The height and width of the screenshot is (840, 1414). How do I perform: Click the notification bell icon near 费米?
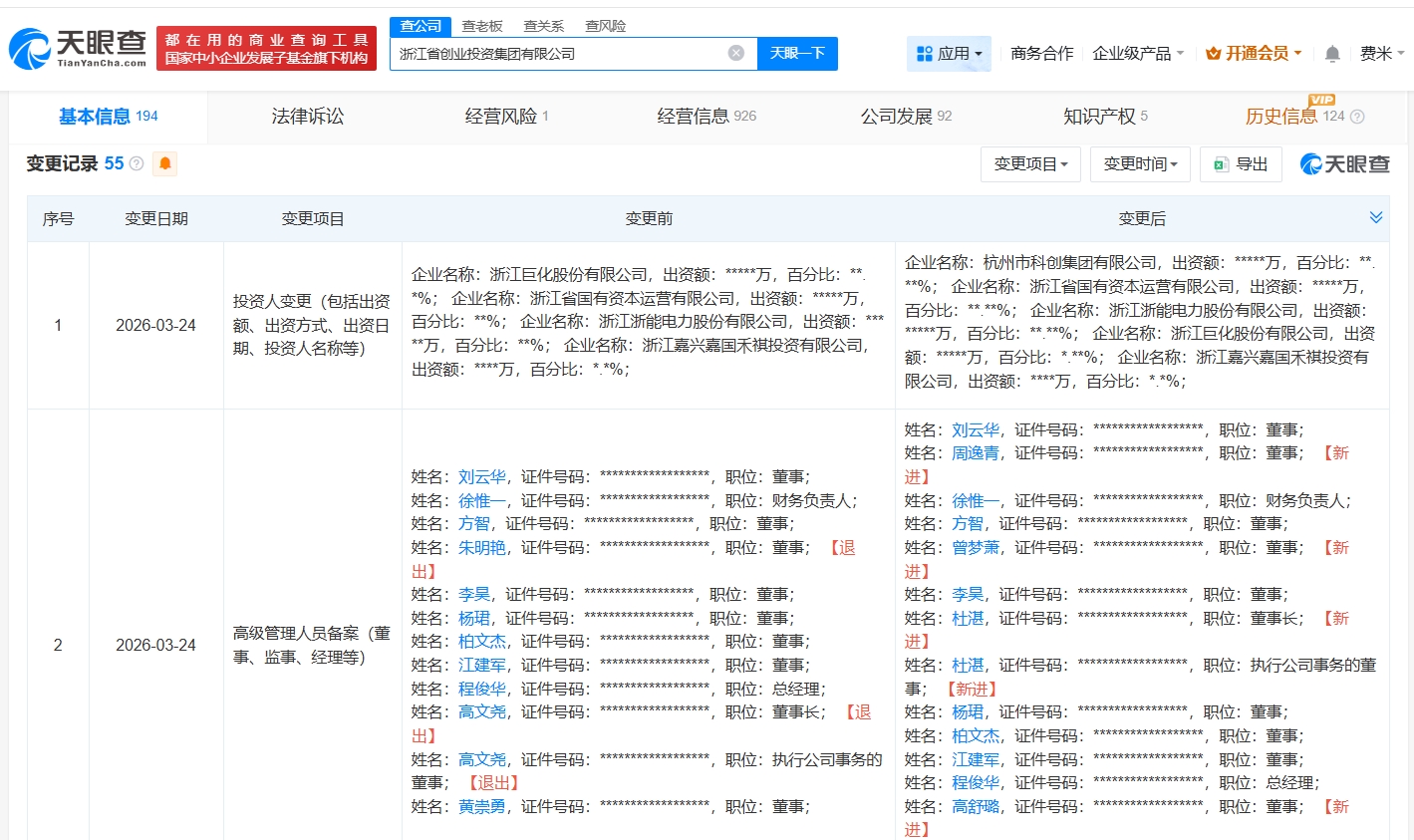1332,54
